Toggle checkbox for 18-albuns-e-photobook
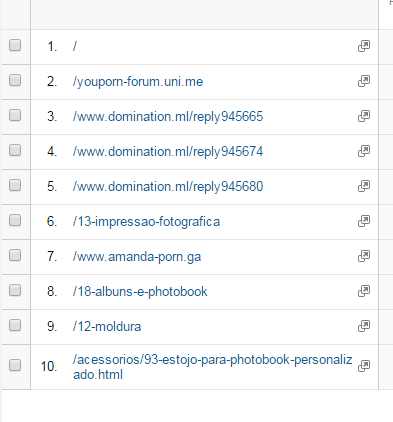 pyautogui.click(x=15, y=290)
